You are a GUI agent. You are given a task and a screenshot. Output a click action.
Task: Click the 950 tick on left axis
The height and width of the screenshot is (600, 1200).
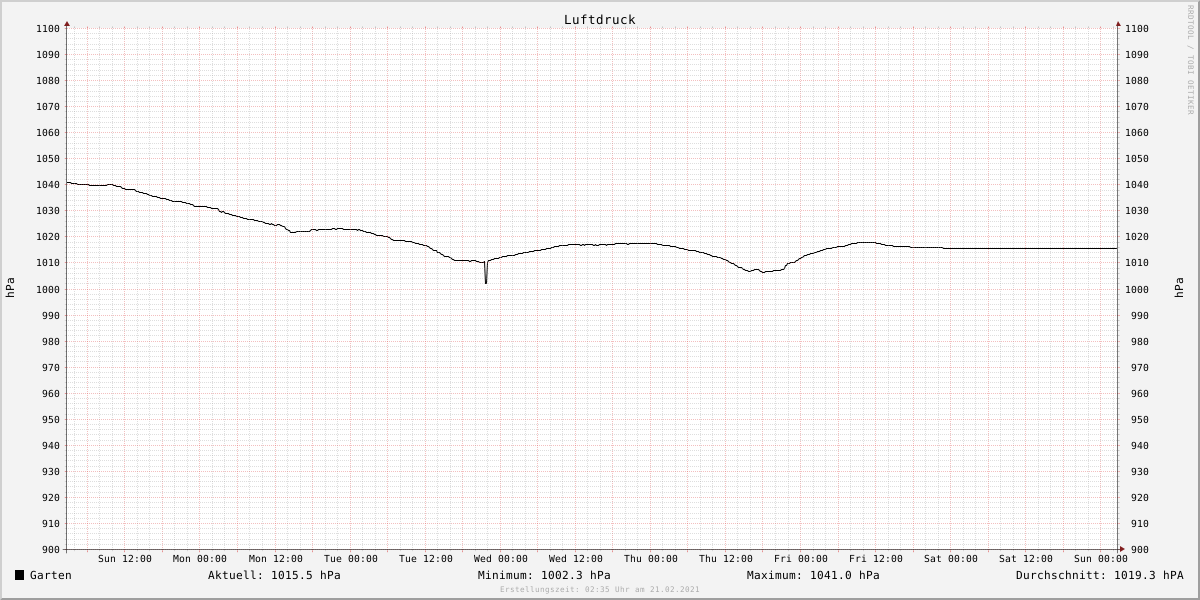point(52,420)
